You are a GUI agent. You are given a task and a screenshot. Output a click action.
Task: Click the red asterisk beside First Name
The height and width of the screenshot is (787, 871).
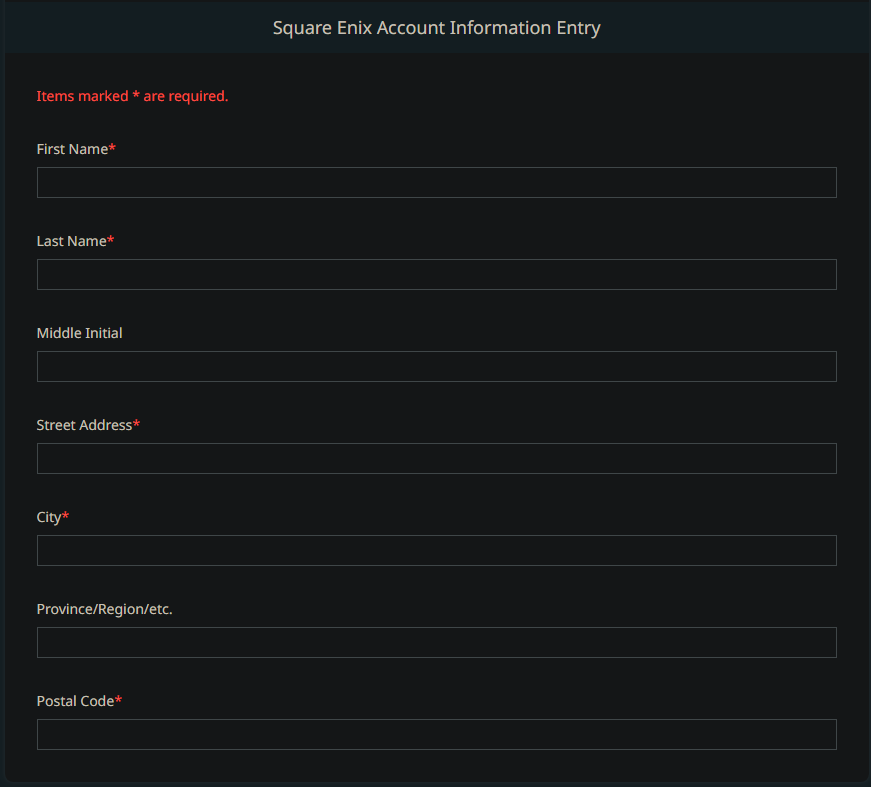(112, 148)
